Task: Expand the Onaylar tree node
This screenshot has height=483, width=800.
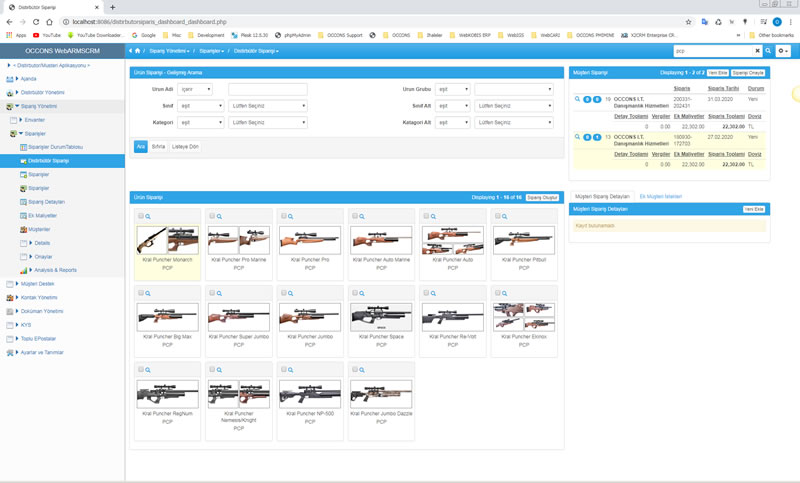Action: tap(31, 257)
